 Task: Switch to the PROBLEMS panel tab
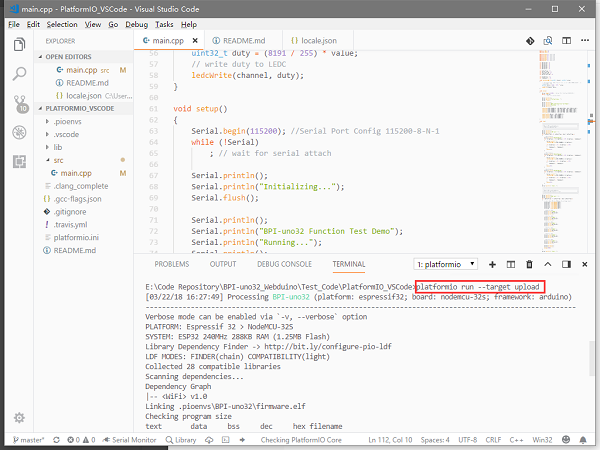(171, 264)
